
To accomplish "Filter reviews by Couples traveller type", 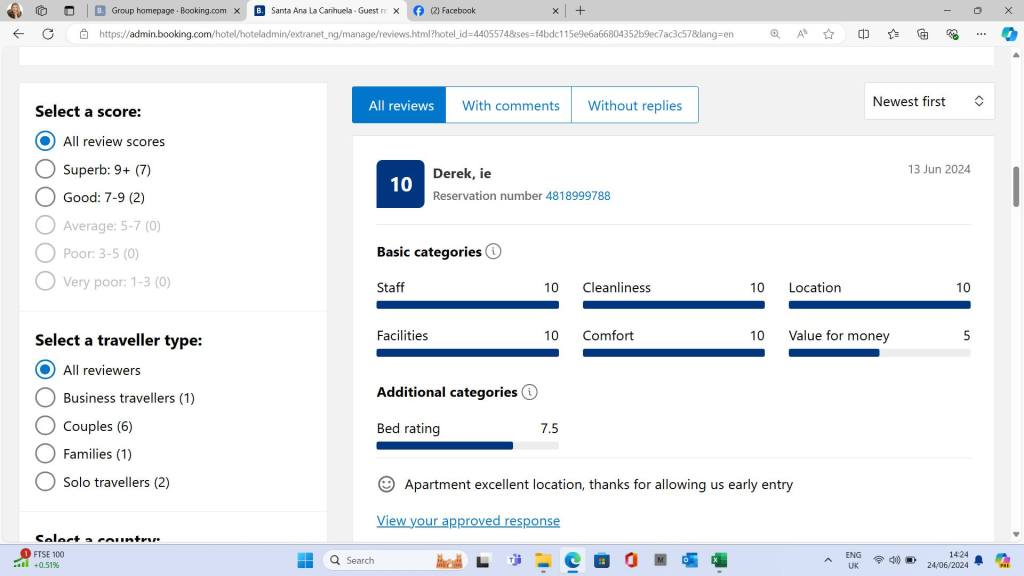I will pyautogui.click(x=45, y=426).
